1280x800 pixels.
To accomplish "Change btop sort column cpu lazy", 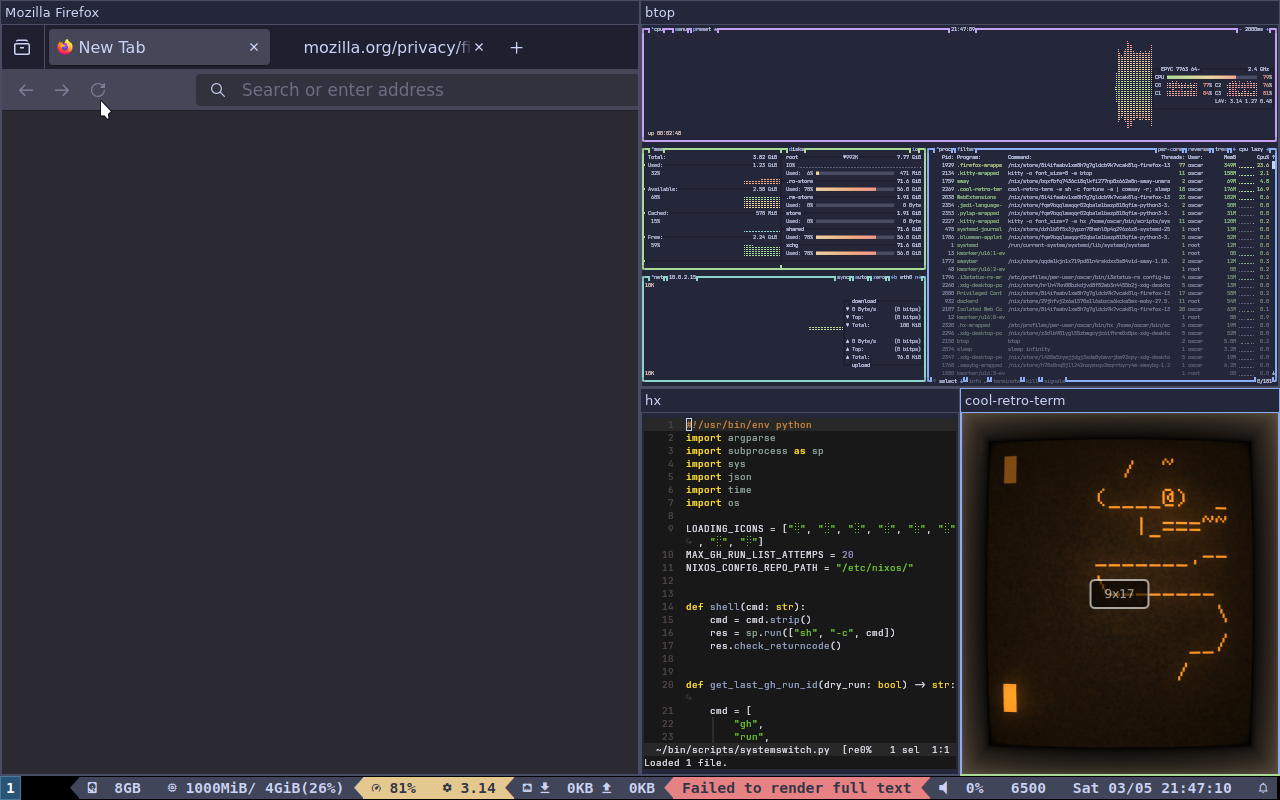I will point(1250,149).
